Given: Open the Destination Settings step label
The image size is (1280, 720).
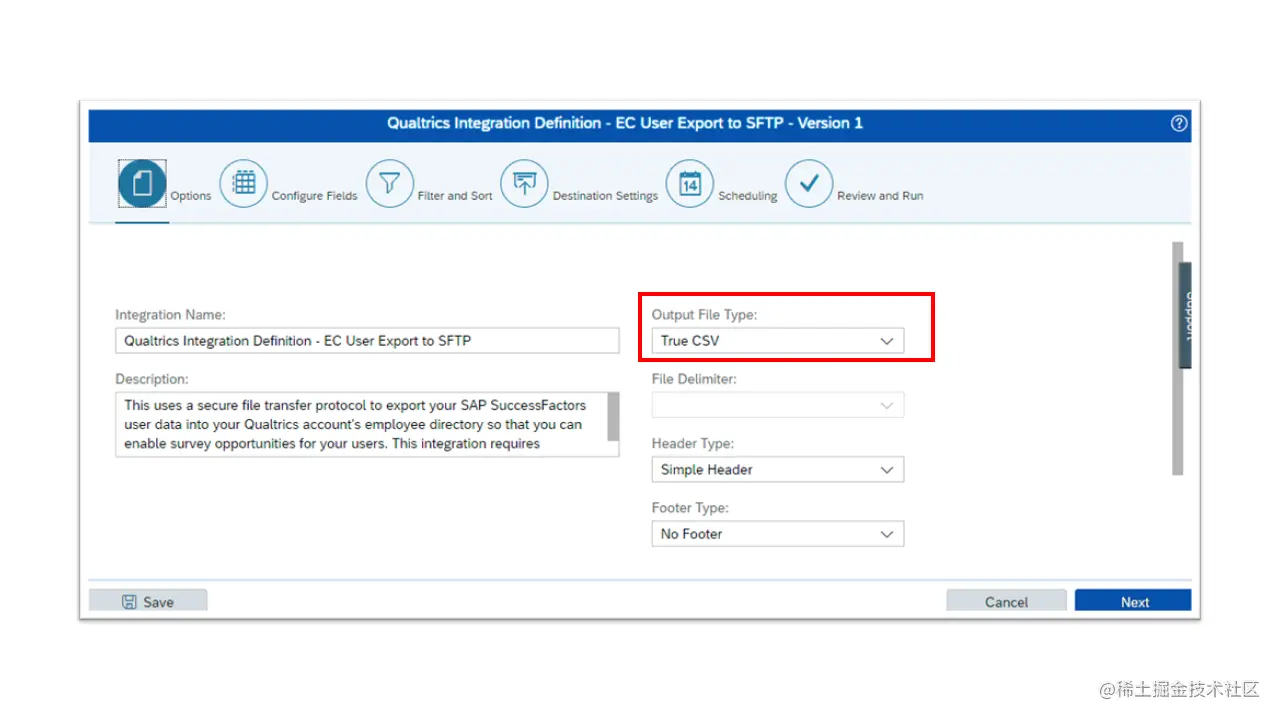Looking at the screenshot, I should tap(605, 196).
